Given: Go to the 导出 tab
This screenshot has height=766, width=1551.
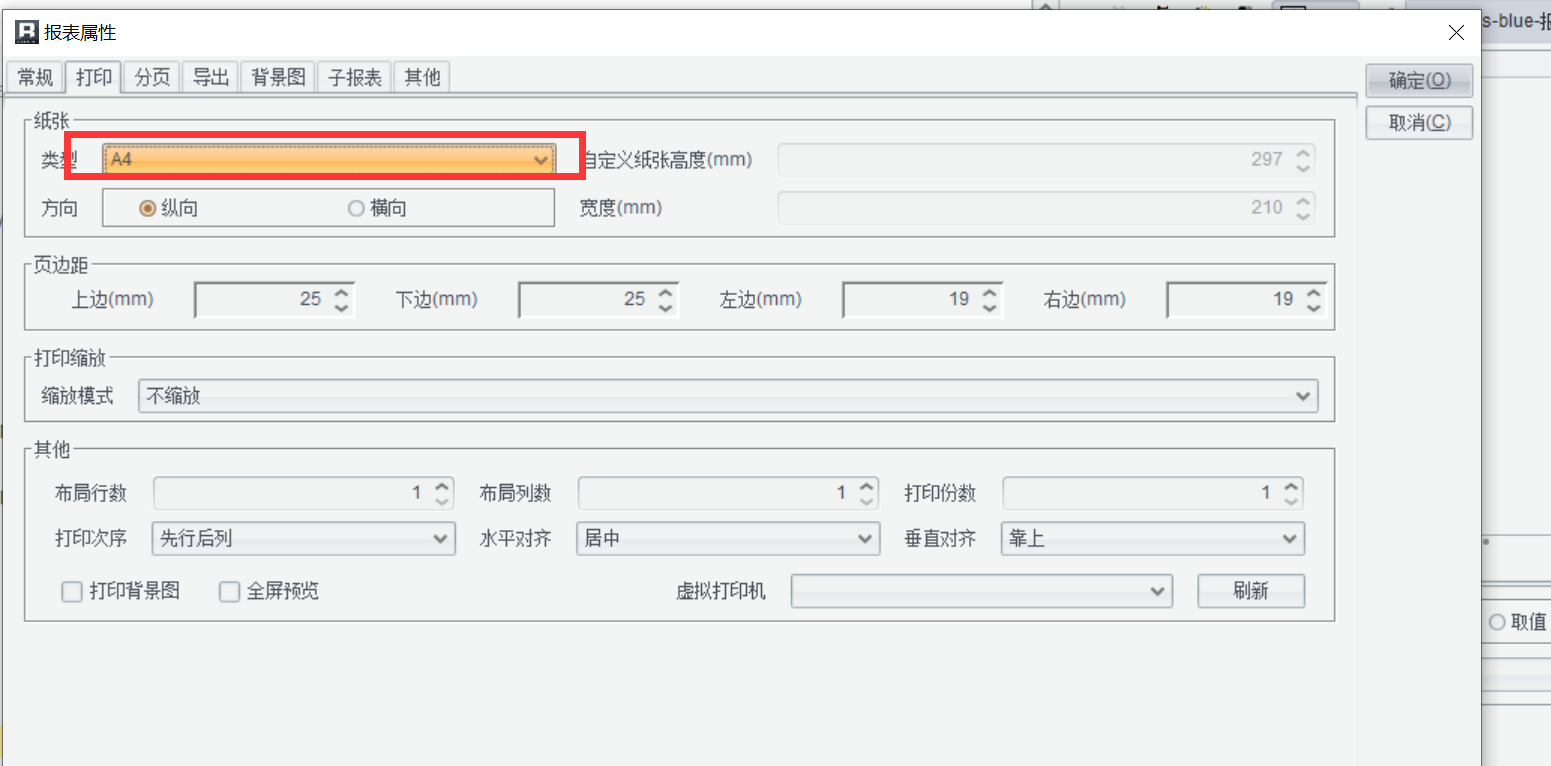Looking at the screenshot, I should click(x=210, y=77).
